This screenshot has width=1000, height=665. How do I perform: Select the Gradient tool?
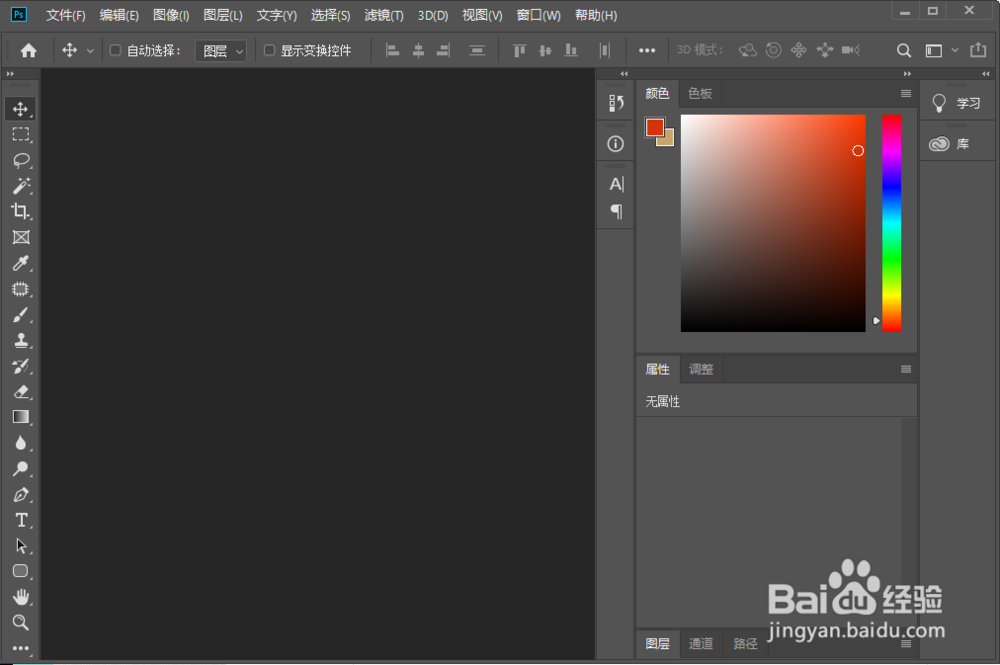tap(20, 417)
